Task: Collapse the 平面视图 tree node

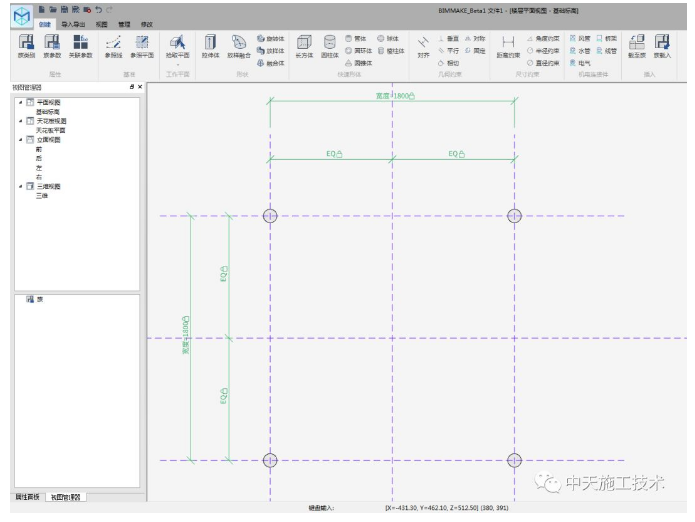Action: [20, 102]
